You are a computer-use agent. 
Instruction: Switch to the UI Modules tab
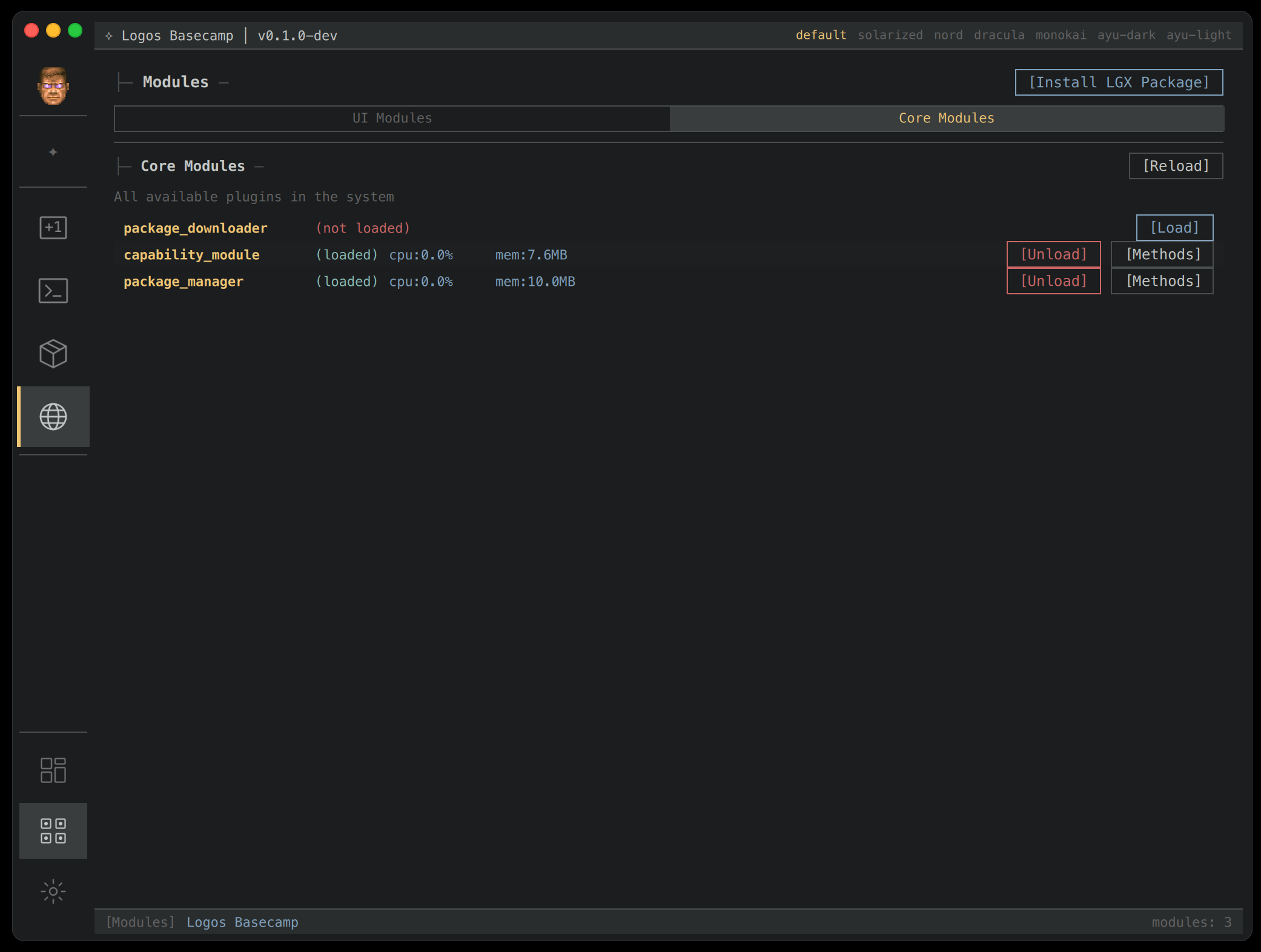click(392, 119)
